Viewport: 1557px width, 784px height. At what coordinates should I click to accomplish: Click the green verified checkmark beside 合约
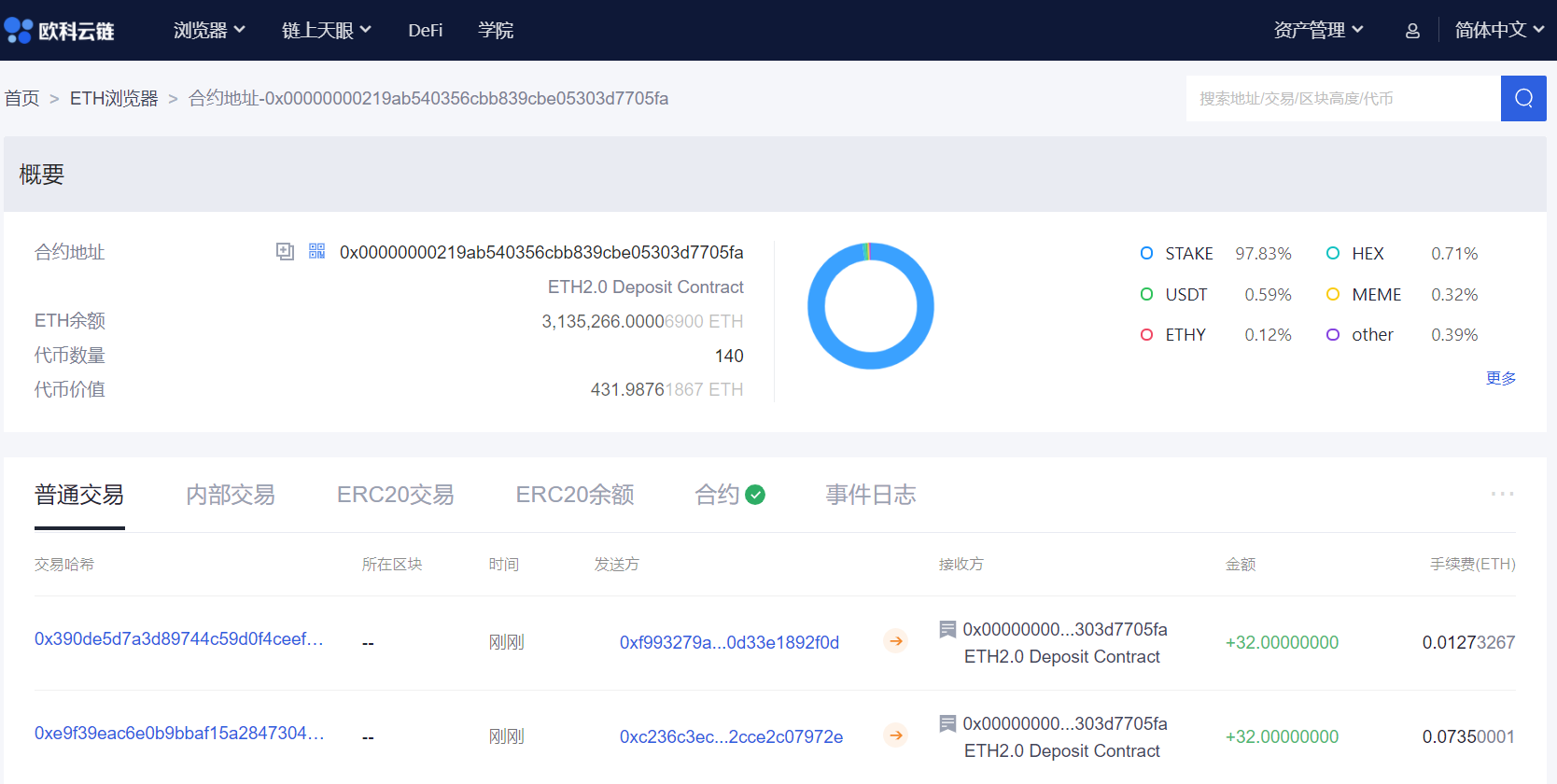tap(755, 495)
